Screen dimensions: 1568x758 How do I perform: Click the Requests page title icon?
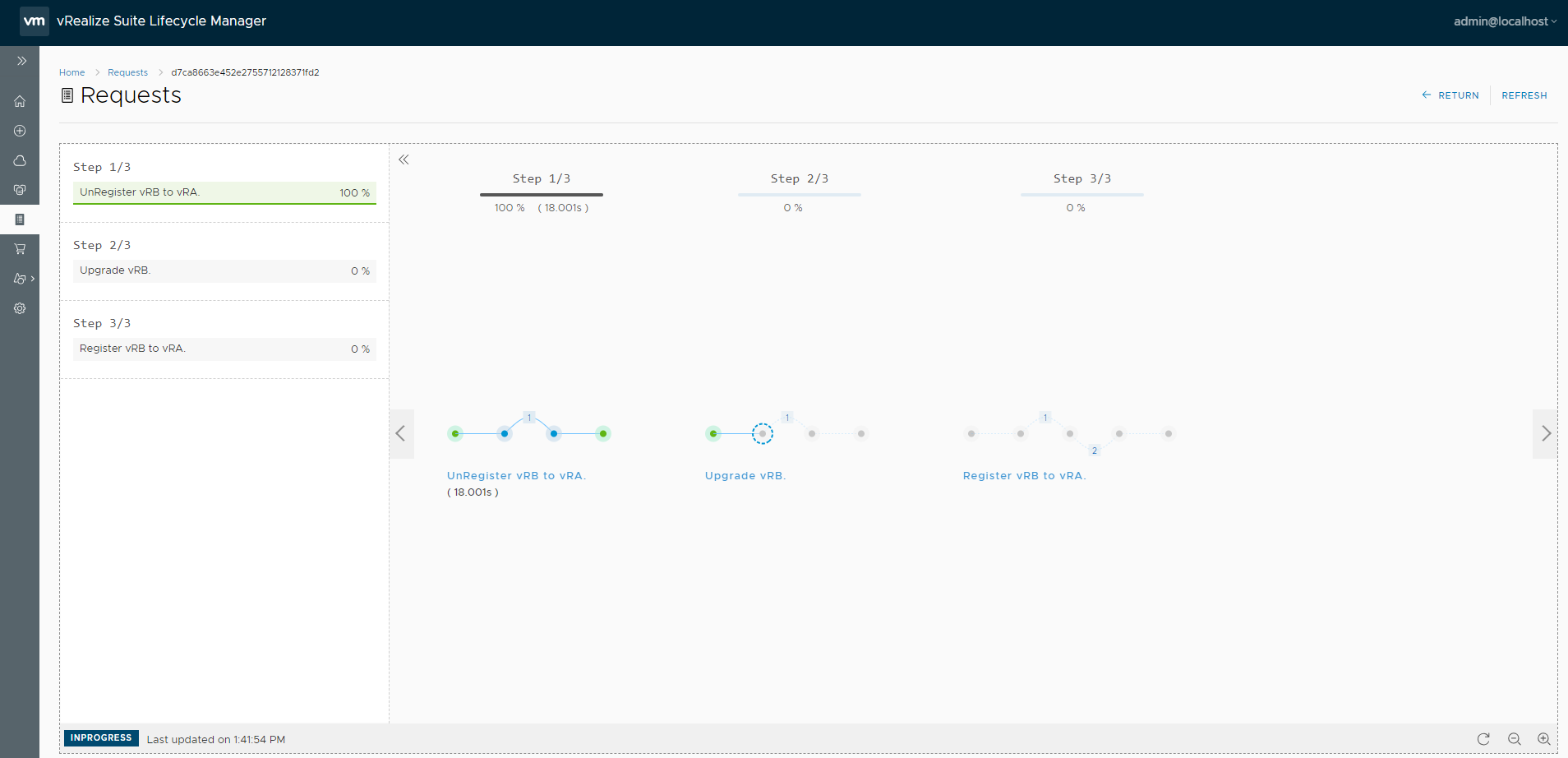[x=67, y=95]
